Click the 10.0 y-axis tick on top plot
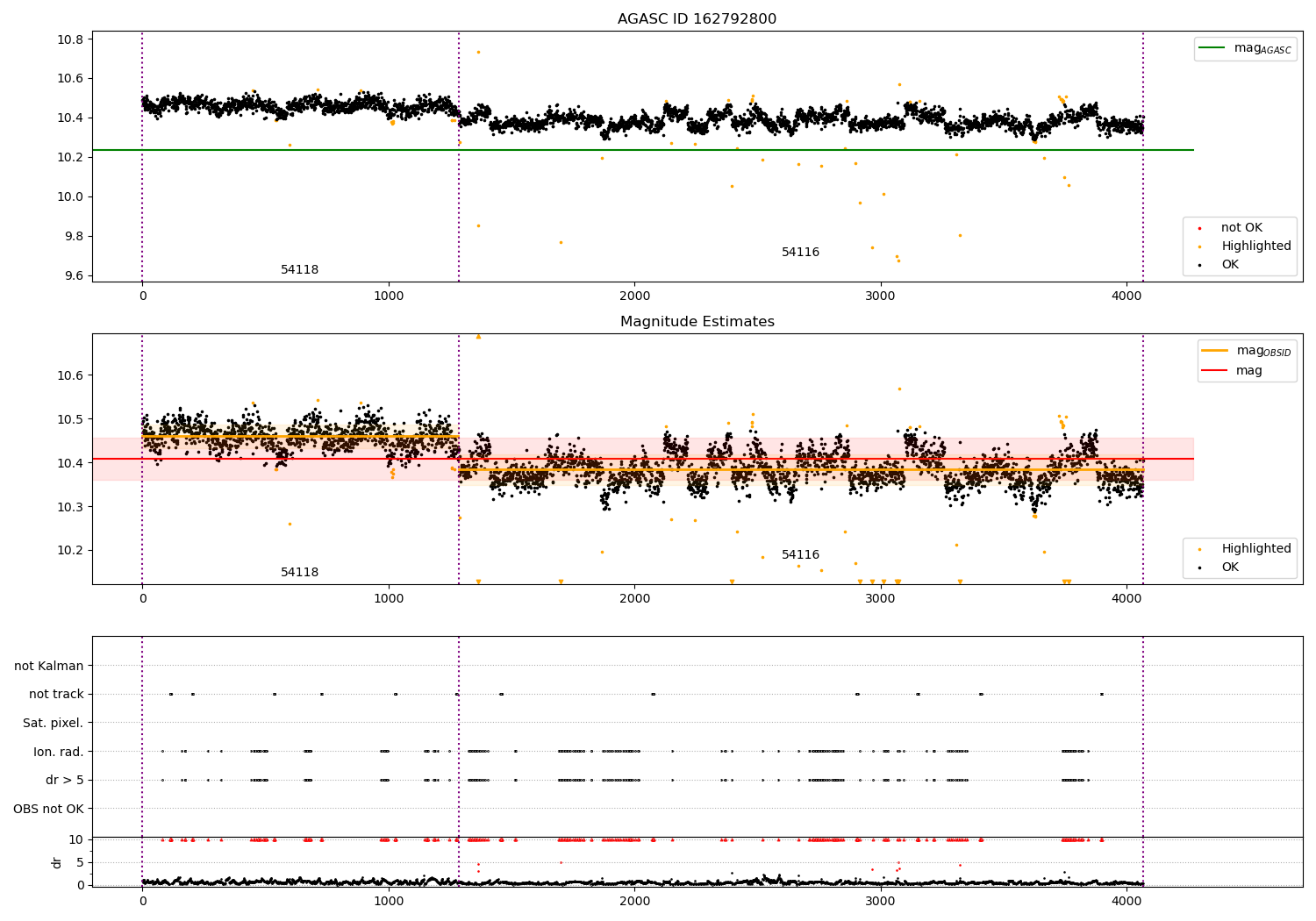The height and width of the screenshot is (921, 1316). coord(70,197)
